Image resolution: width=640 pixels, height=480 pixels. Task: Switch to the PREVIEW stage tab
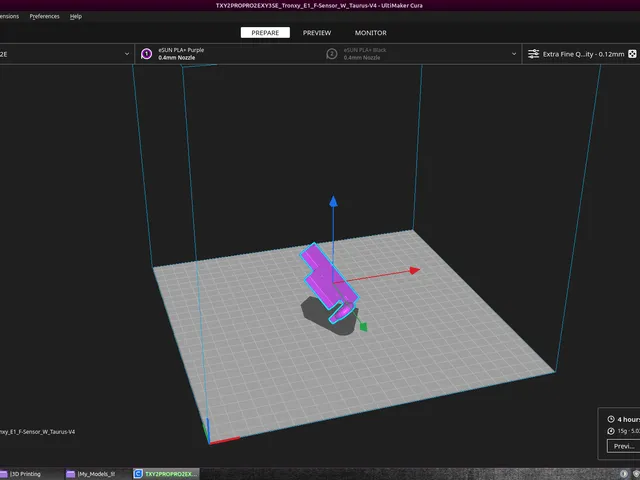click(317, 33)
